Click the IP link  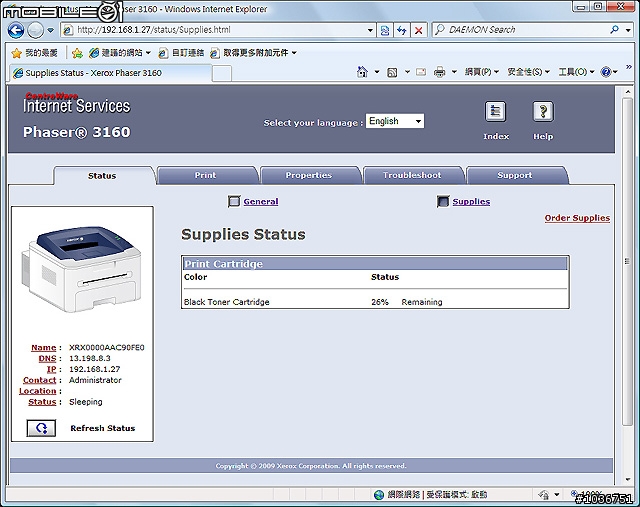coord(51,369)
